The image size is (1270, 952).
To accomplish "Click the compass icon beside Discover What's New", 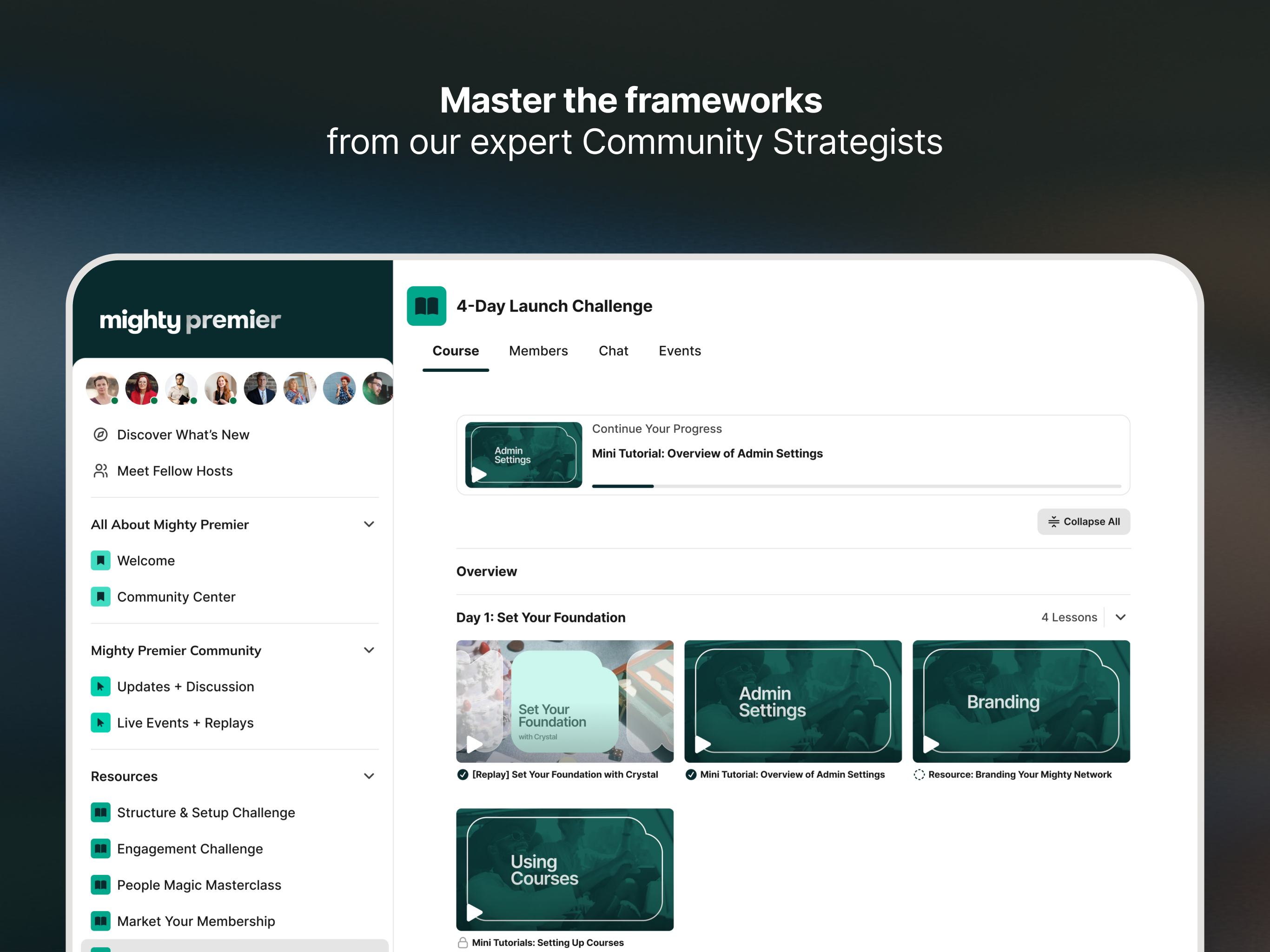I will coord(100,435).
